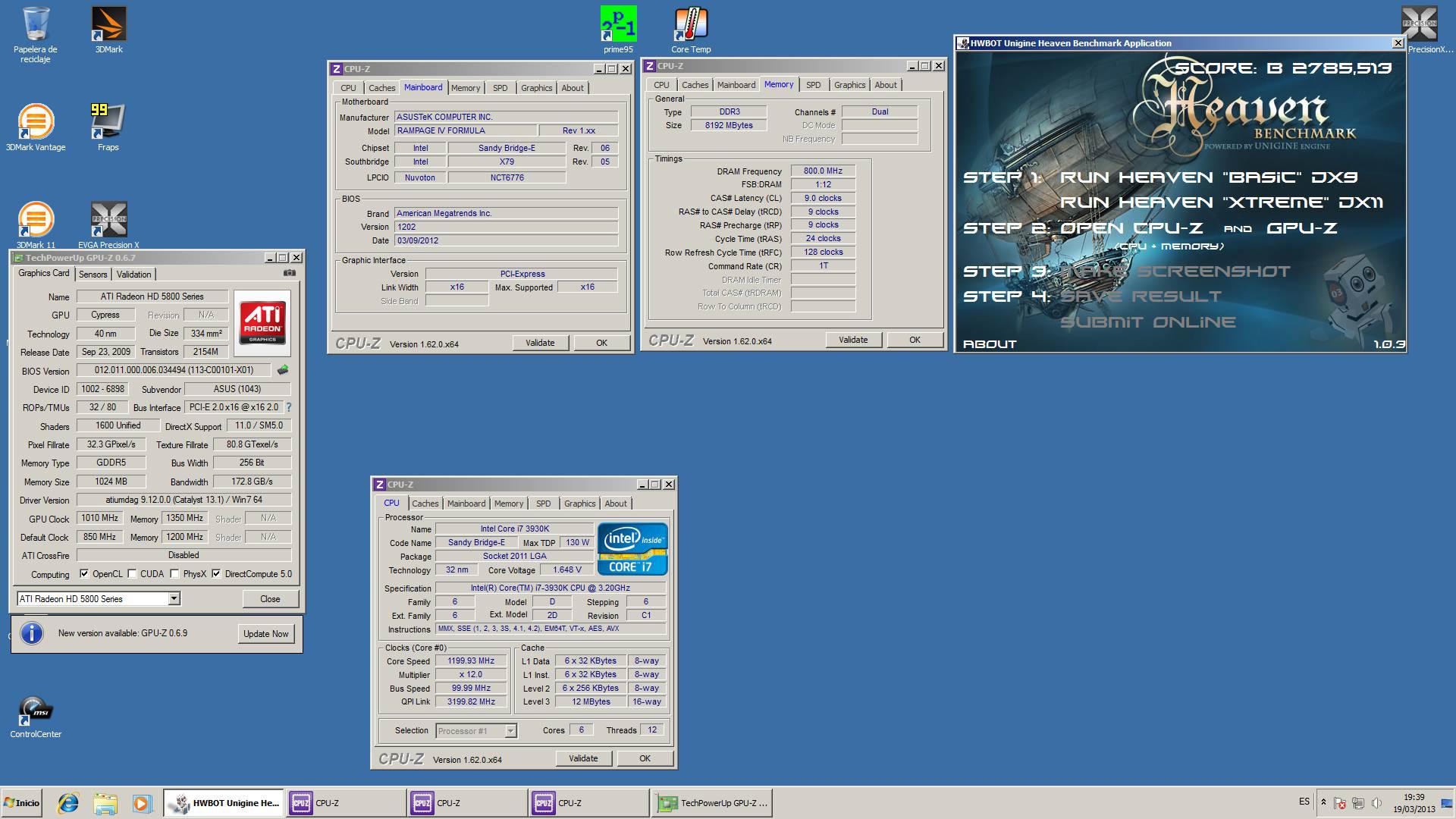Launch the MSI ControlCenter desktop icon
1456x819 pixels.
coord(36,717)
